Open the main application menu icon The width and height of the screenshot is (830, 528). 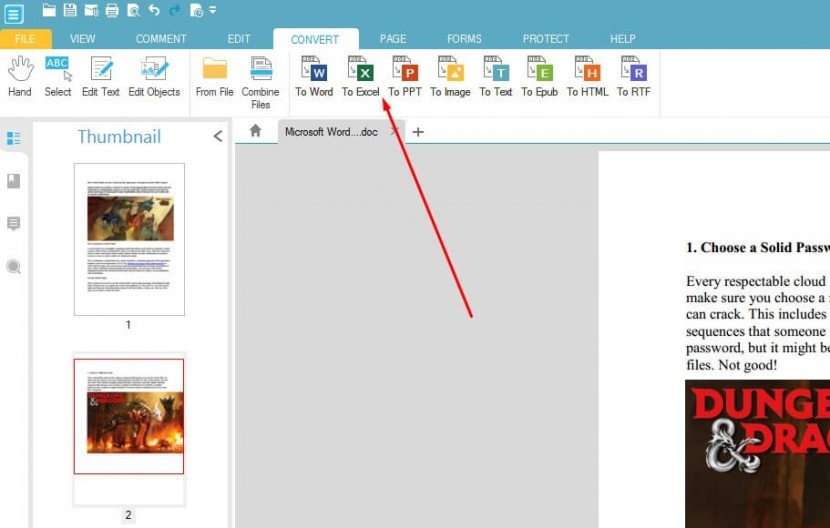pyautogui.click(x=13, y=14)
